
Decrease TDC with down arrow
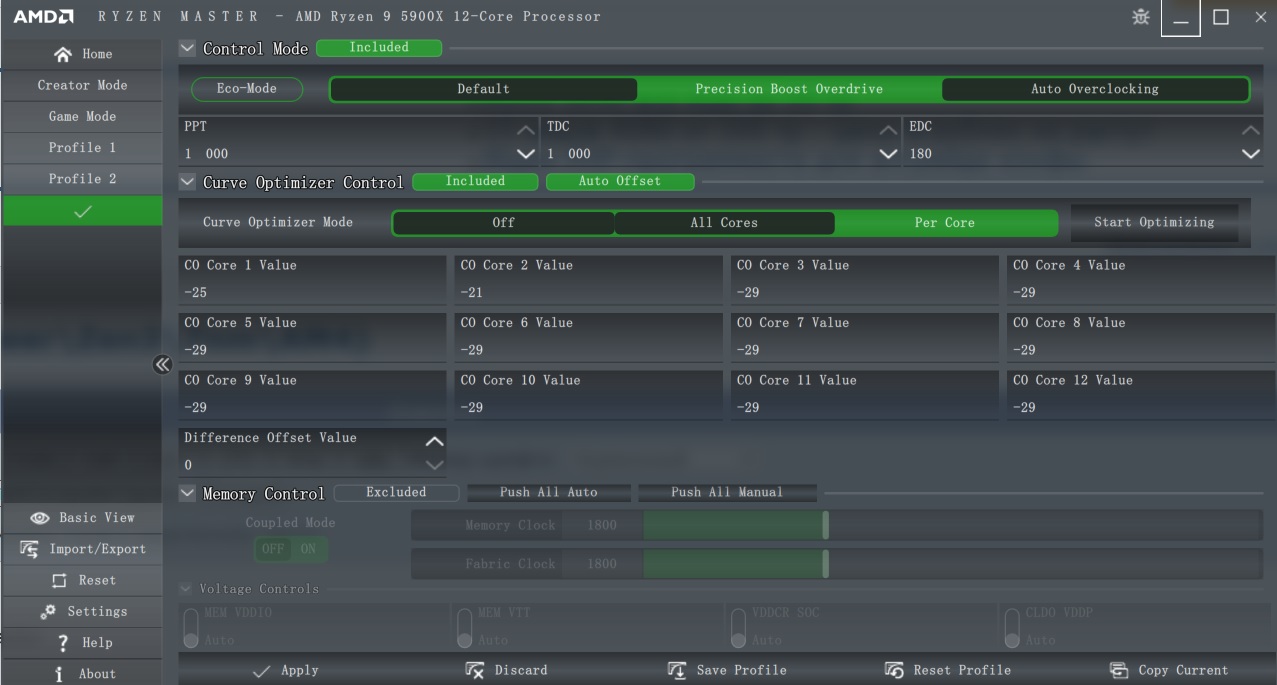click(x=888, y=154)
